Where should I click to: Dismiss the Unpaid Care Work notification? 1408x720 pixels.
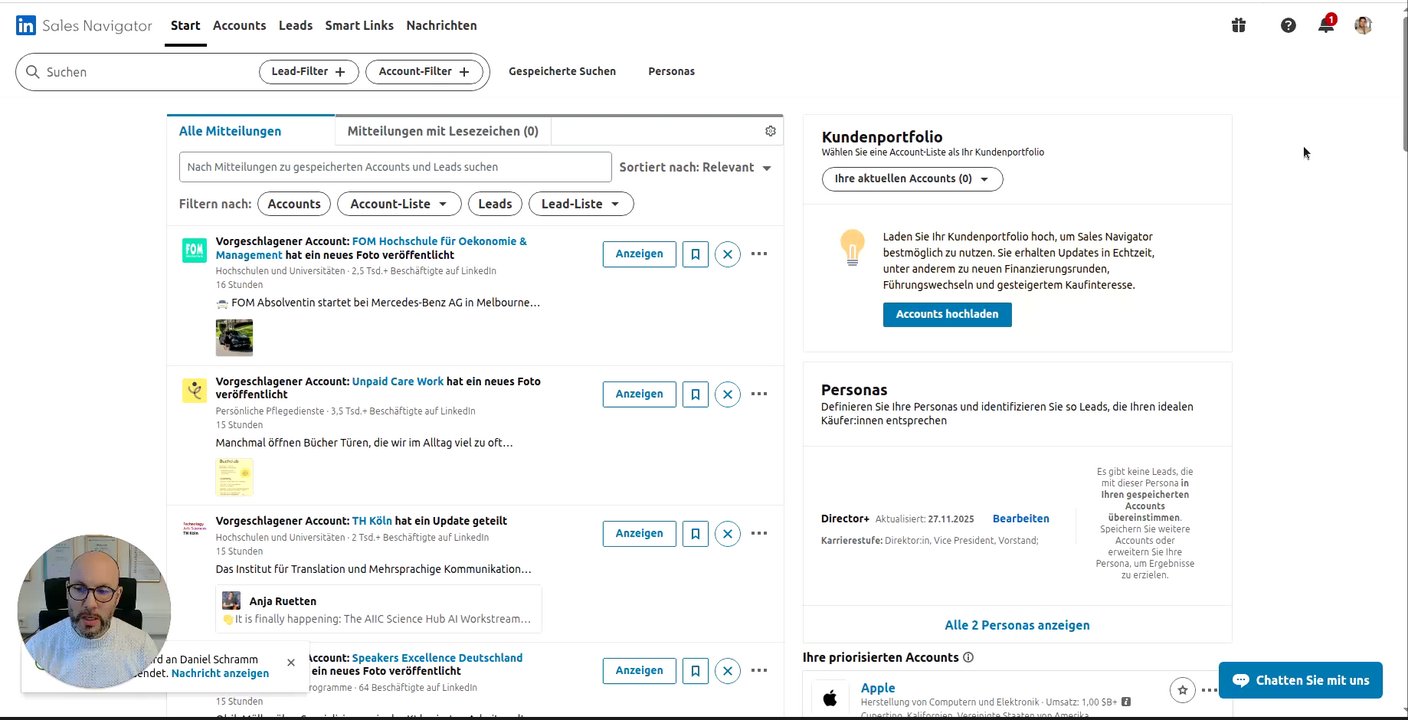pos(727,394)
